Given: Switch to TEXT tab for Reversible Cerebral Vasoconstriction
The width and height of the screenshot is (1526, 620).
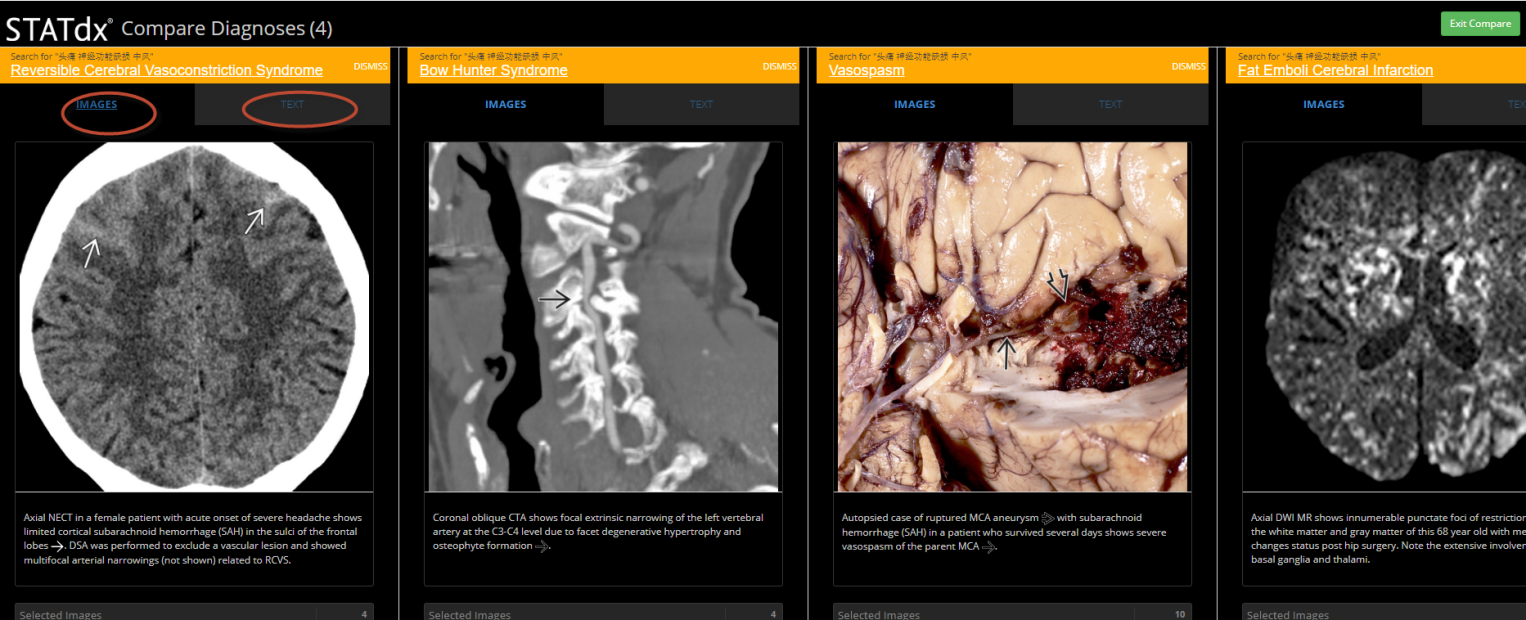Looking at the screenshot, I should coord(292,104).
